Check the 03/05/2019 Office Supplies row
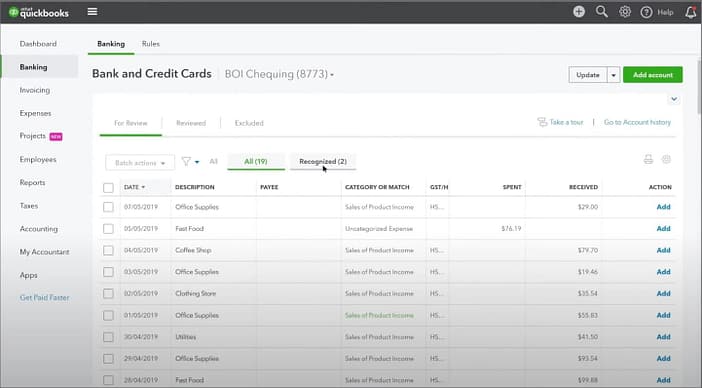702x388 pixels. tap(108, 272)
